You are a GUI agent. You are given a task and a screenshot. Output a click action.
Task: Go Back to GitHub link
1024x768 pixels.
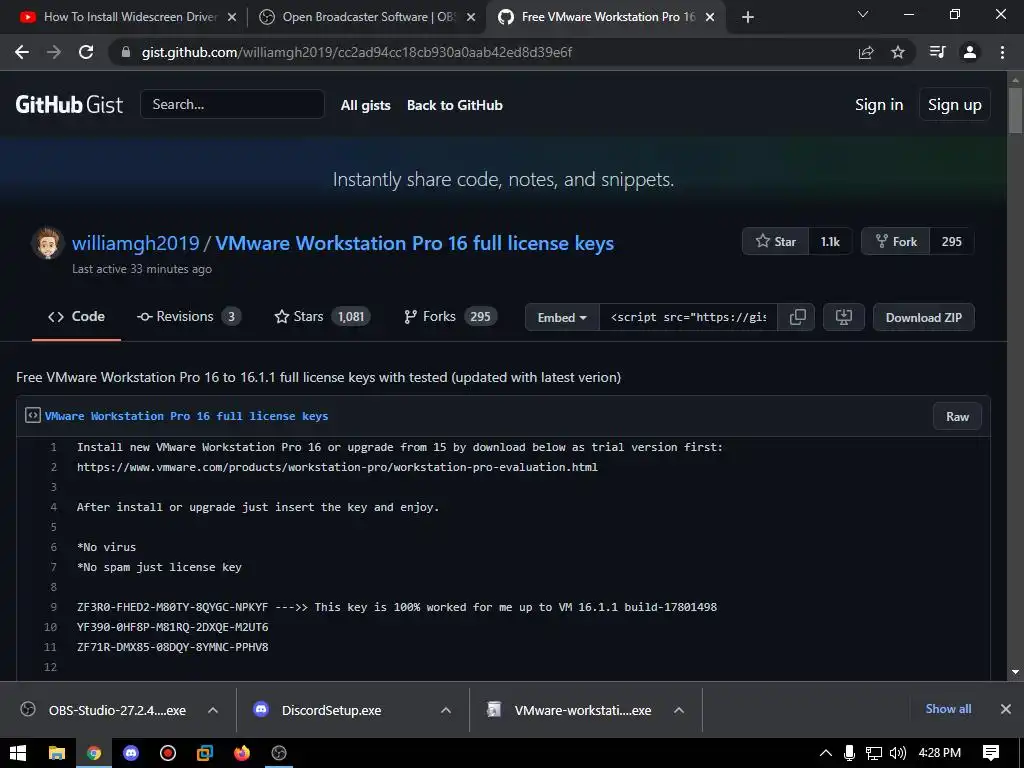pos(455,105)
